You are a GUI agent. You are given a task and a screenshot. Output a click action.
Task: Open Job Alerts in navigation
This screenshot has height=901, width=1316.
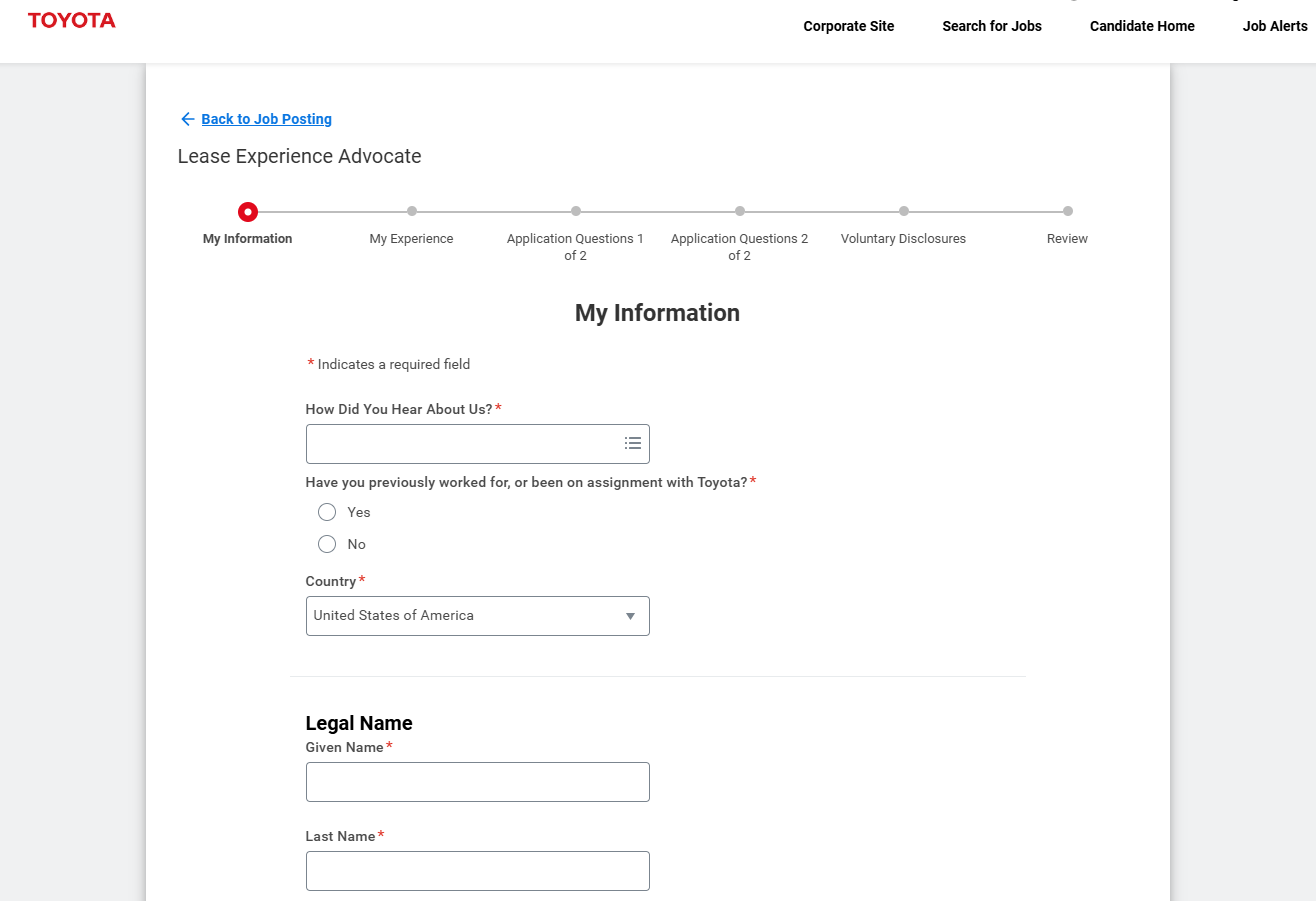pos(1275,26)
